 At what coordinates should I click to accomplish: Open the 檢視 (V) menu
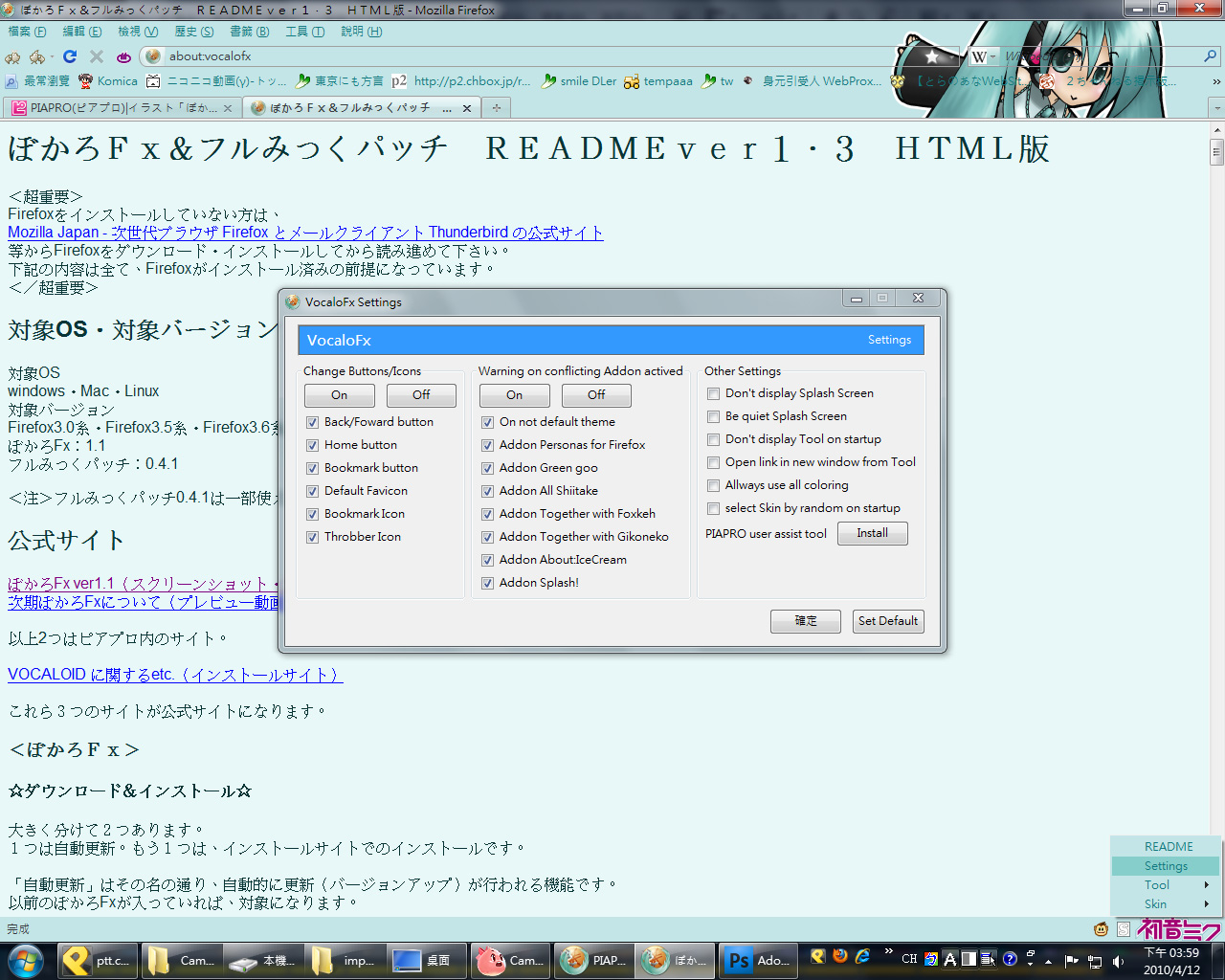click(138, 32)
